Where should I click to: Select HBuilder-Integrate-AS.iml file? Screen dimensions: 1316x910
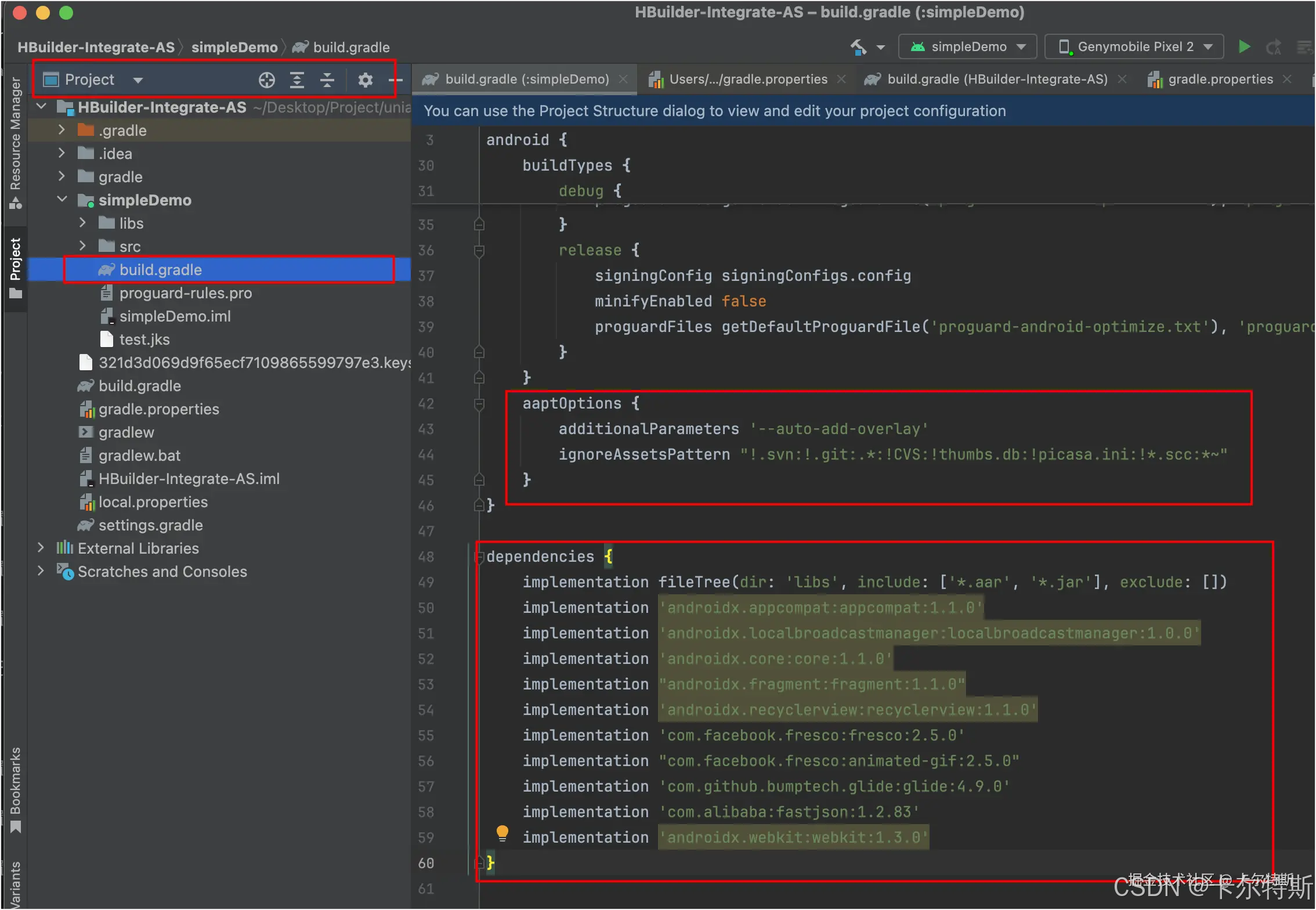click(x=219, y=479)
